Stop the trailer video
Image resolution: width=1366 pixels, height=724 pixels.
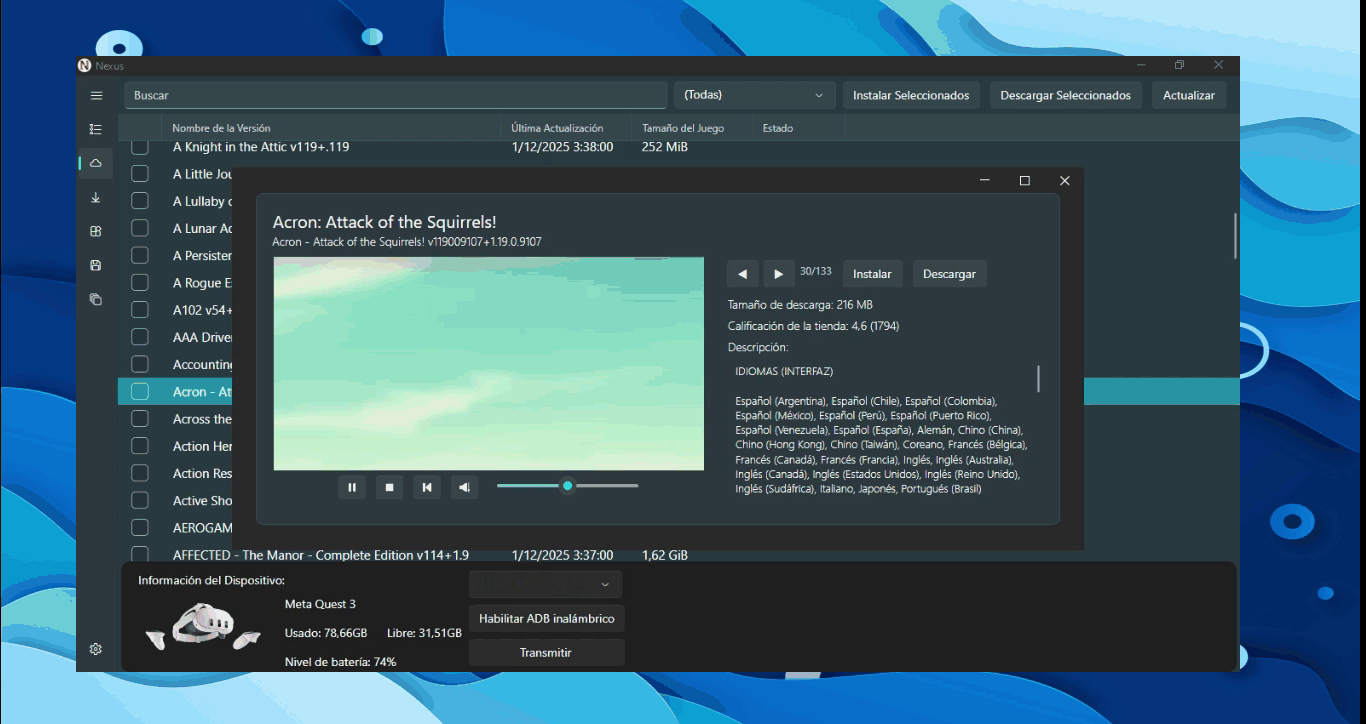pos(389,487)
